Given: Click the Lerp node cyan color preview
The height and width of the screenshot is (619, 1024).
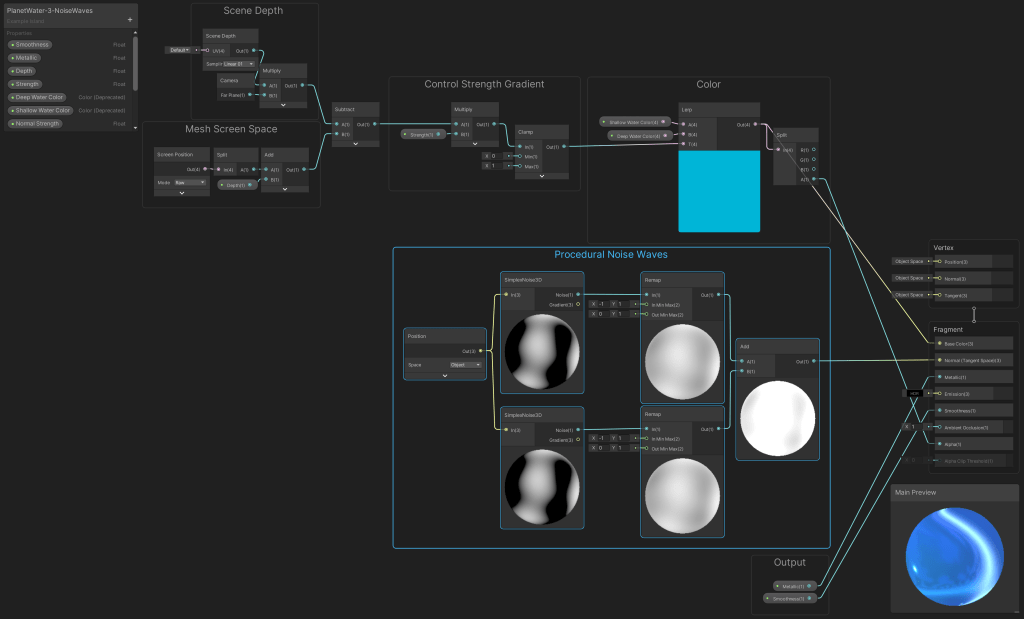Looking at the screenshot, I should 718,192.
